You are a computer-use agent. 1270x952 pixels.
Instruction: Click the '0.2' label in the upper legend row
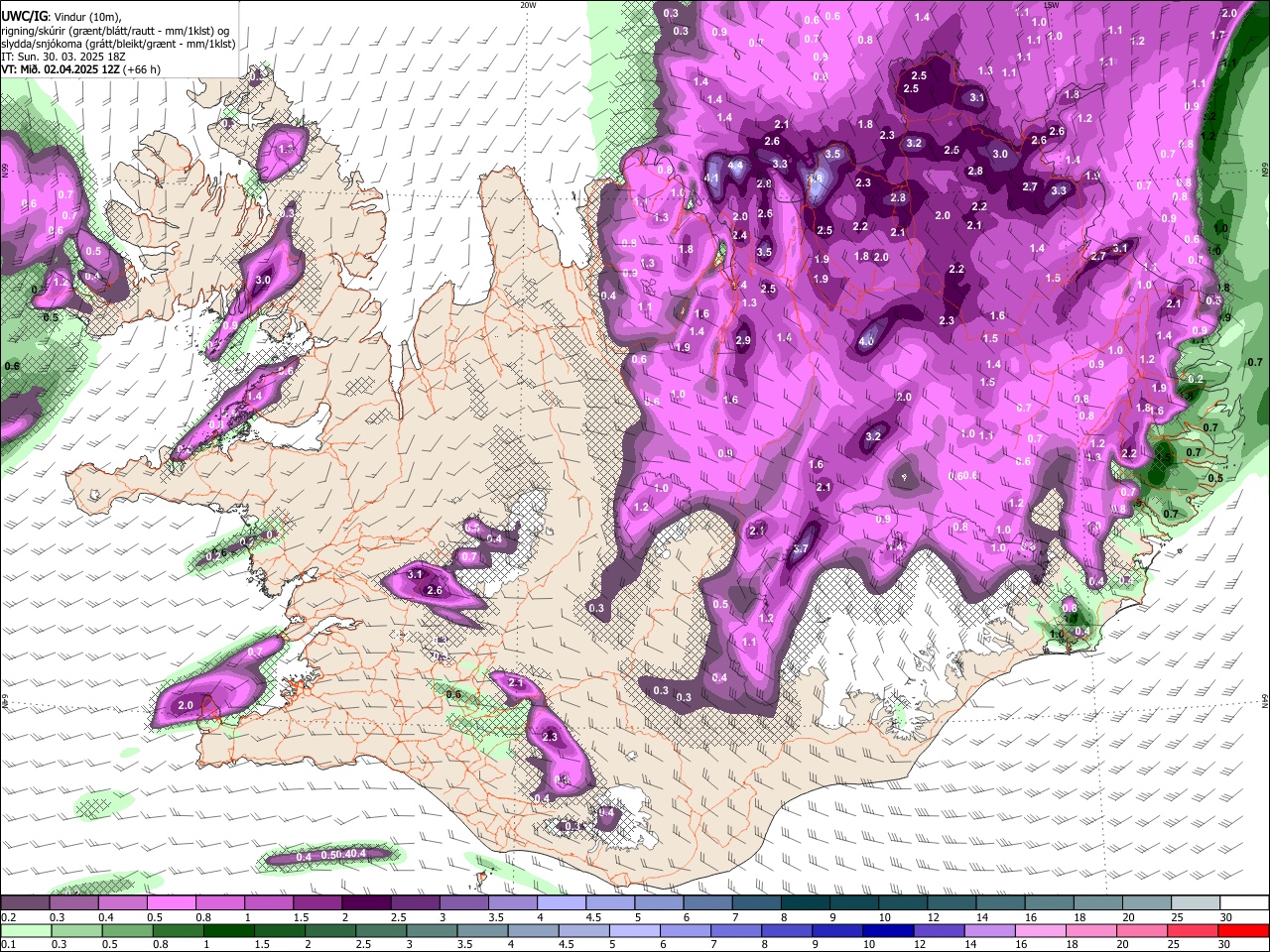8,917
